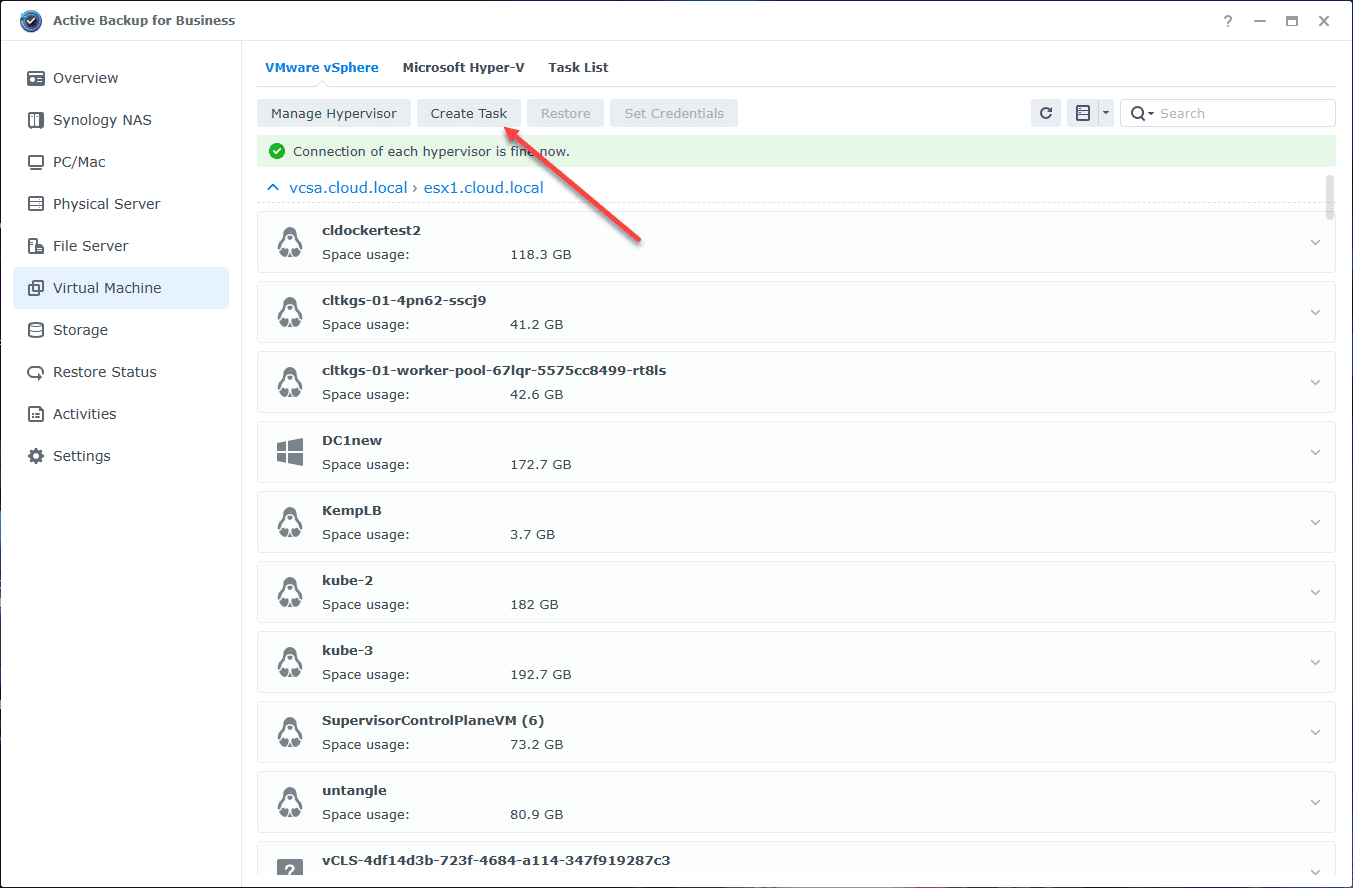Viewport: 1353px width, 888px height.
Task: Select the kube-3 VM name
Action: point(347,650)
